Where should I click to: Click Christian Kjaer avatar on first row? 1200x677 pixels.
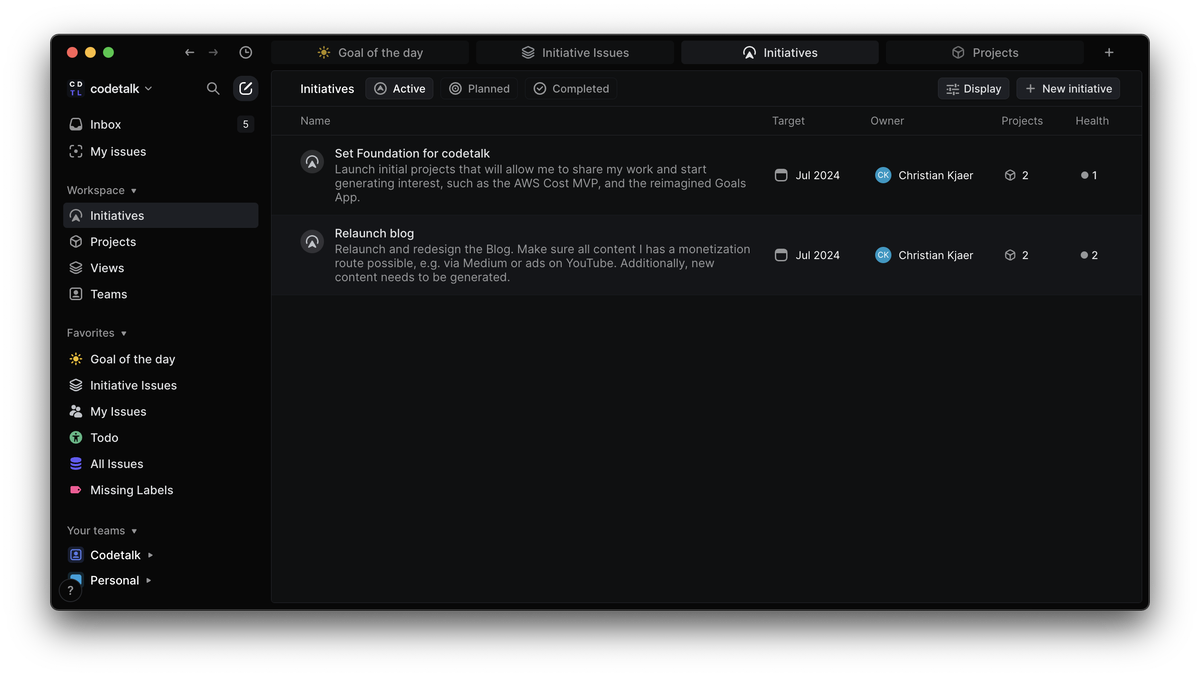883,175
